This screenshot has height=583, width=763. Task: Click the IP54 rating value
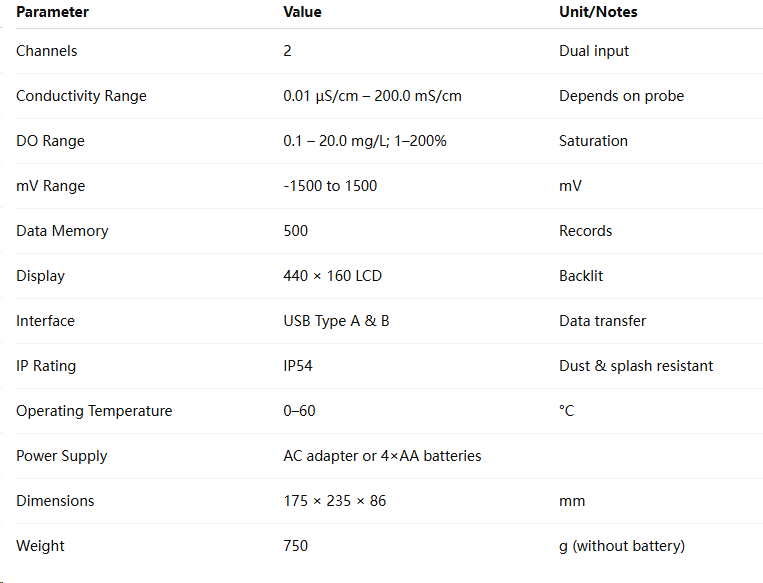click(x=298, y=366)
